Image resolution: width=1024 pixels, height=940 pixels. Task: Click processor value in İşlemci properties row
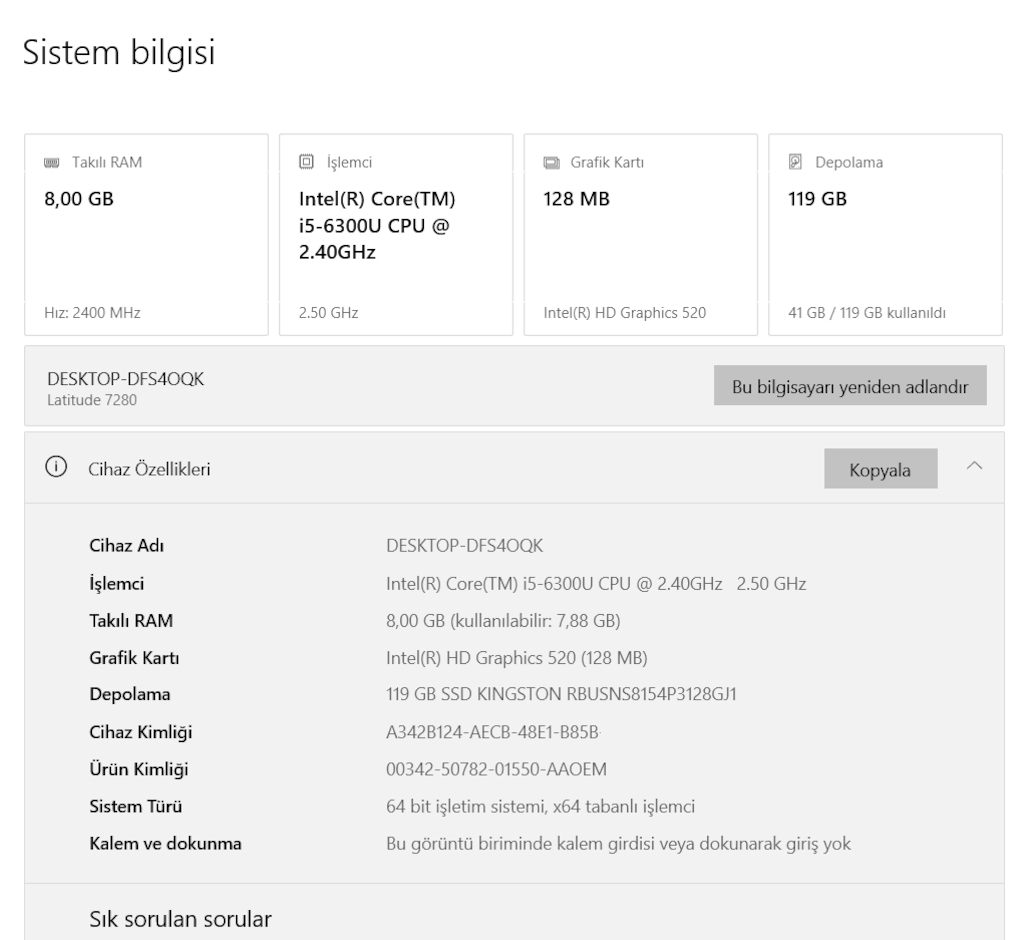tap(596, 583)
